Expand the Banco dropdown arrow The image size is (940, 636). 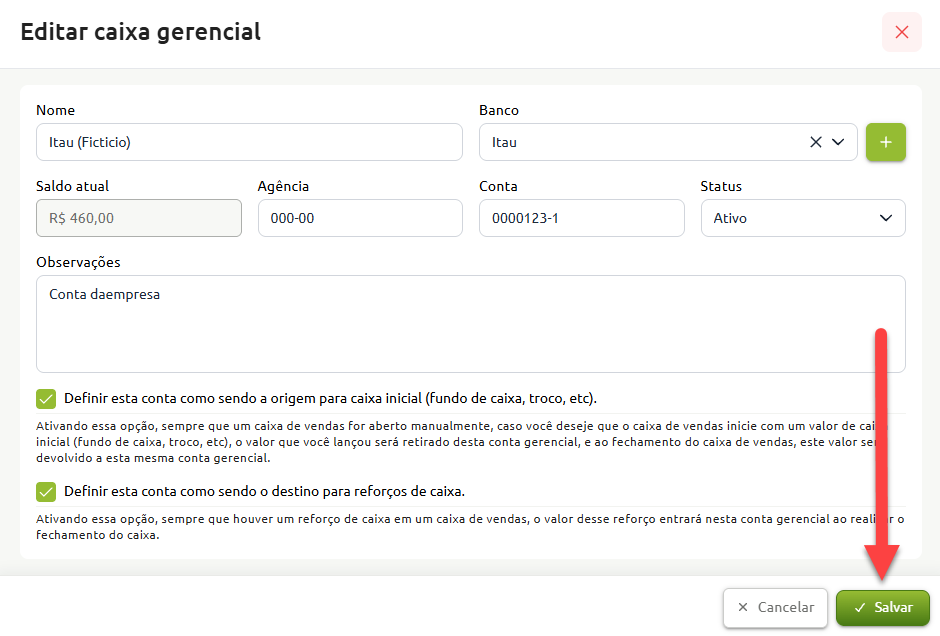pyautogui.click(x=838, y=142)
